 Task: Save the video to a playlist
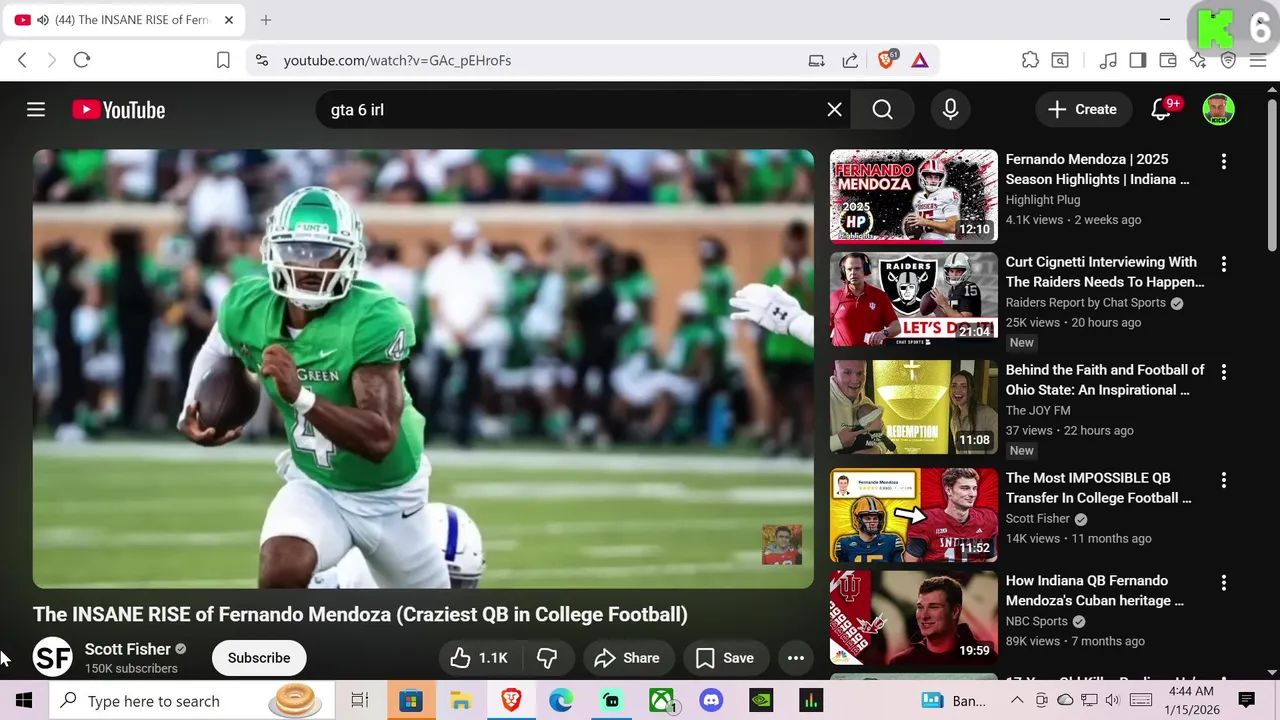(725, 658)
